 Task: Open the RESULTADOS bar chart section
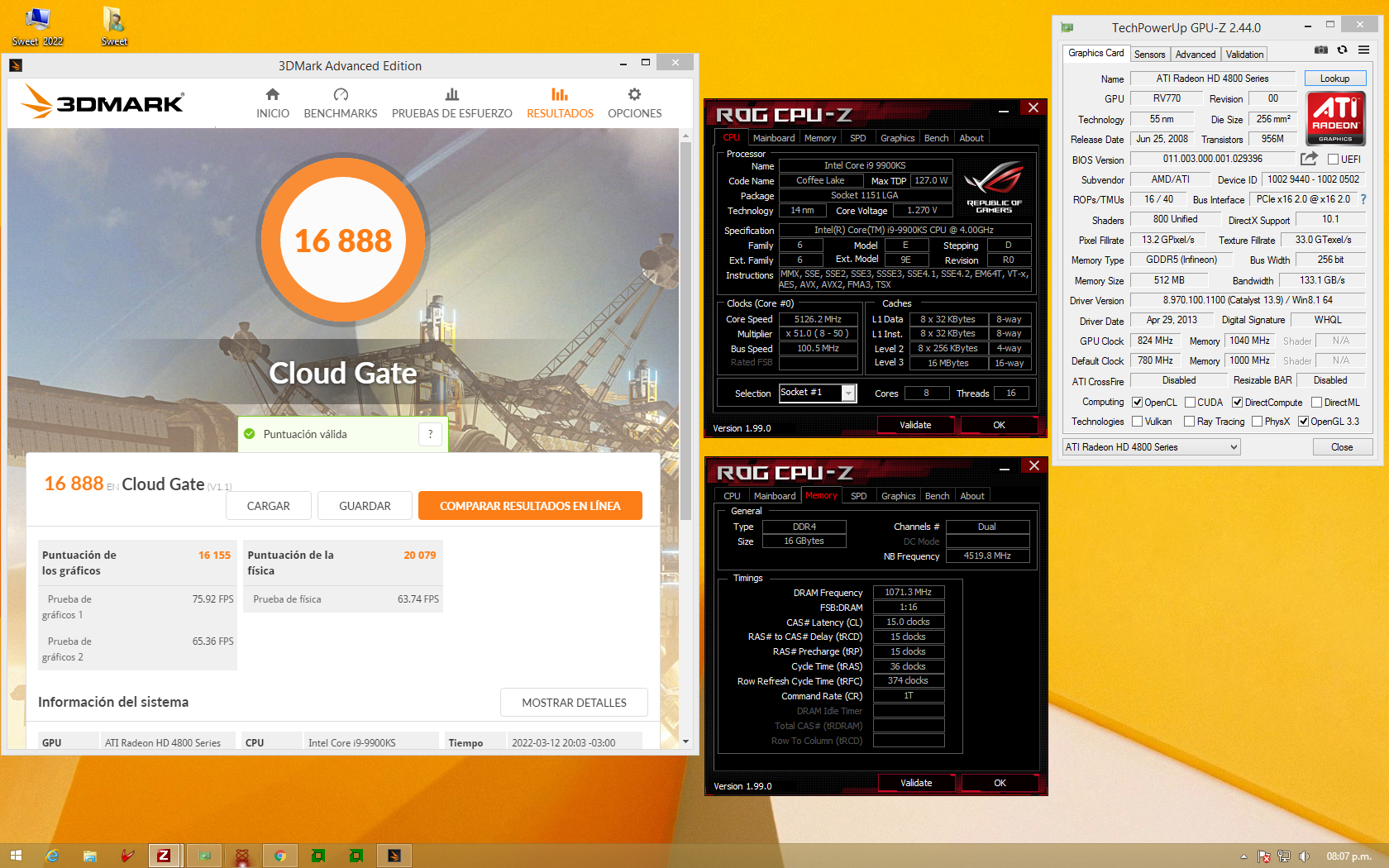click(560, 103)
